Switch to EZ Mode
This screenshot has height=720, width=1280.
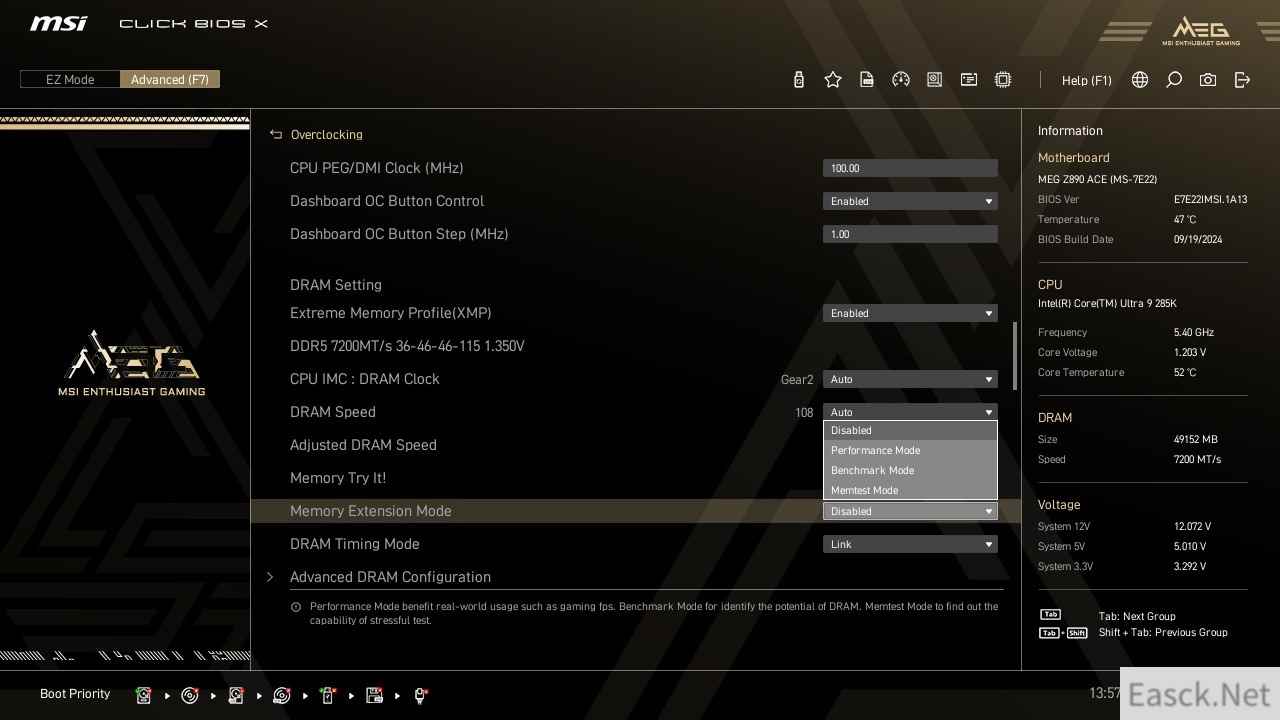[x=70, y=79]
